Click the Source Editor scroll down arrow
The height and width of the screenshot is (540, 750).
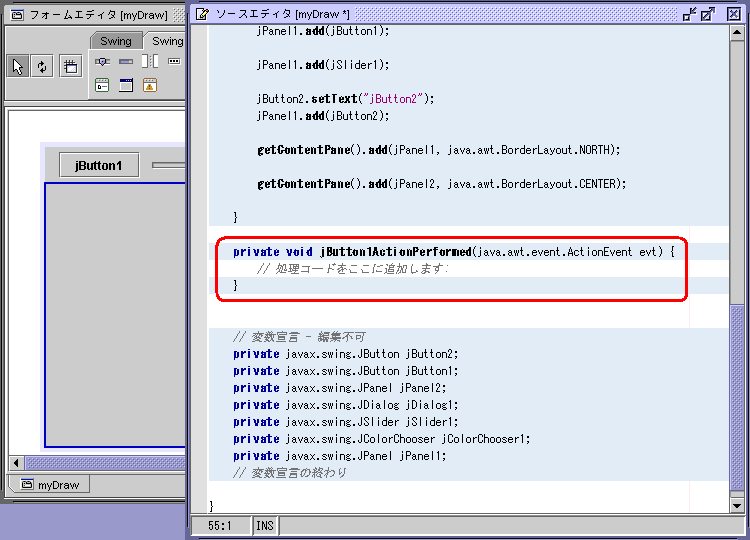[x=737, y=506]
